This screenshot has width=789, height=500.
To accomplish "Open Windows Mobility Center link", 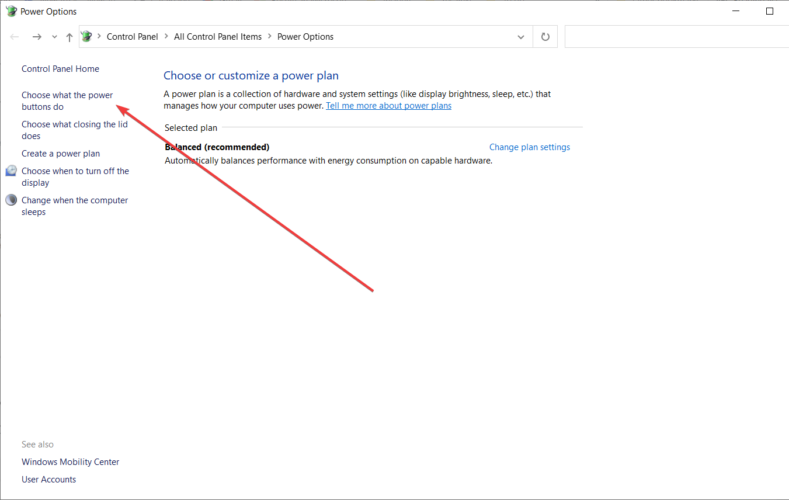I will click(70, 462).
